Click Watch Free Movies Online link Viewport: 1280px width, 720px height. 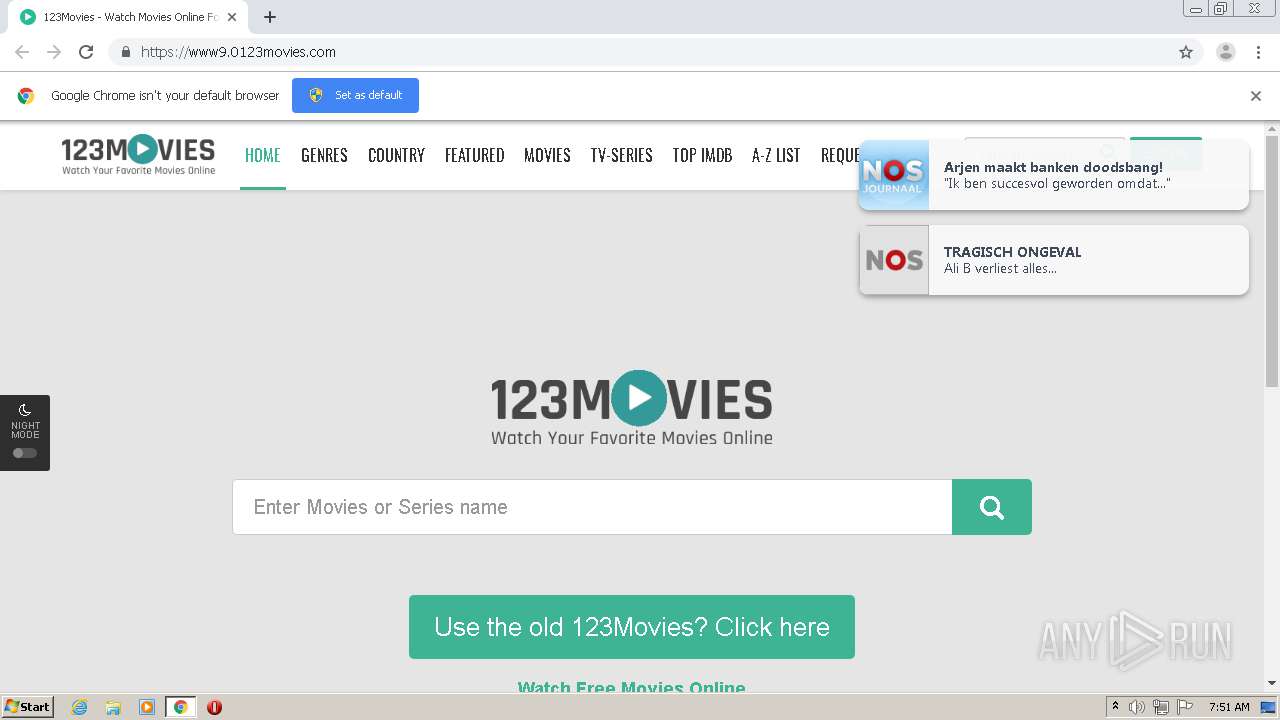[x=631, y=687]
